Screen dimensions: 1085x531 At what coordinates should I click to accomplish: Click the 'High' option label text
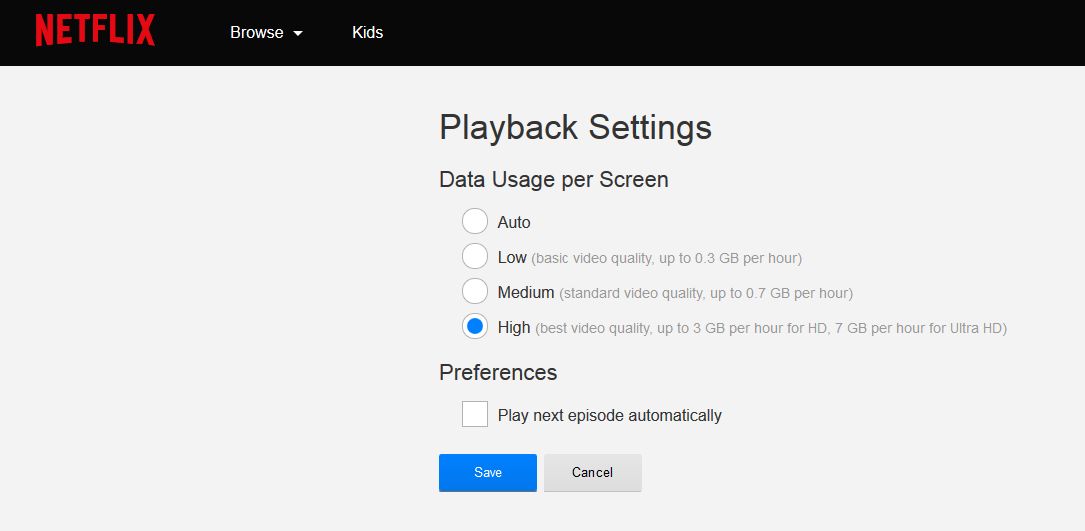point(514,327)
